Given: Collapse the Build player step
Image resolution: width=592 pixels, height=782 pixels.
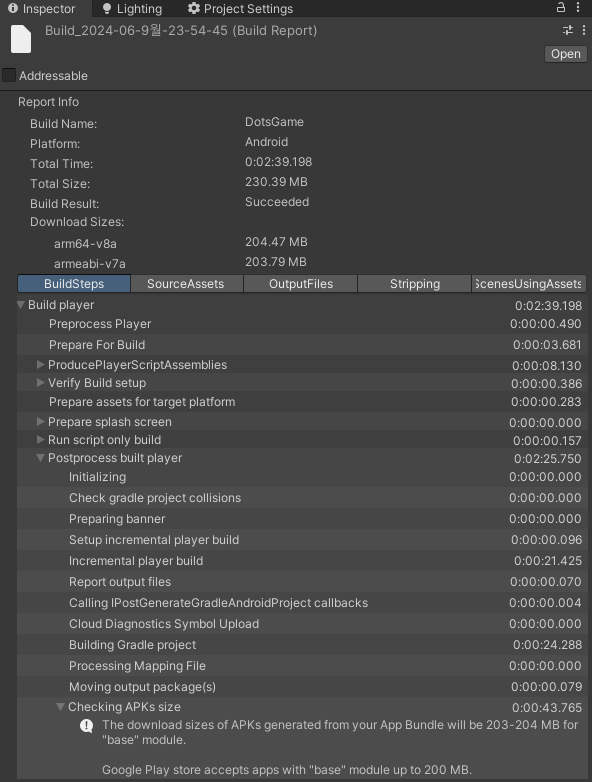Looking at the screenshot, I should pos(21,305).
